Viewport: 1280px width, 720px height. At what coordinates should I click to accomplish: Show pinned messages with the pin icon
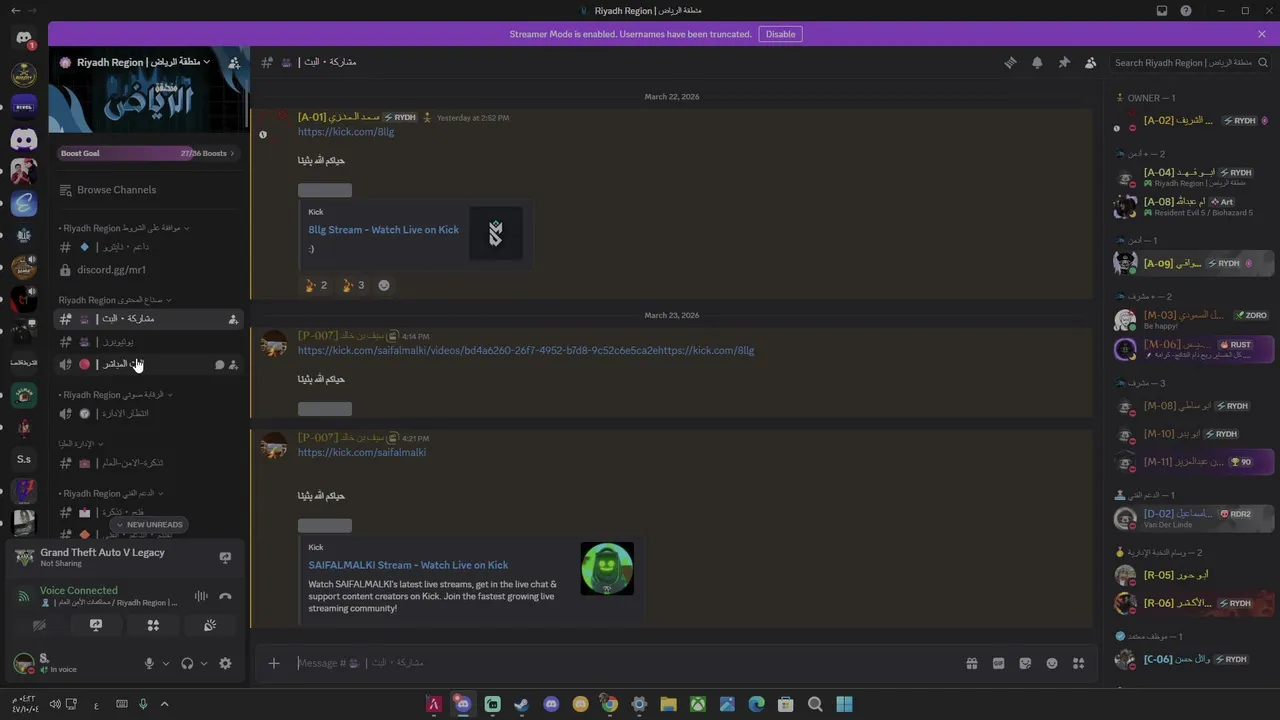coord(1064,62)
